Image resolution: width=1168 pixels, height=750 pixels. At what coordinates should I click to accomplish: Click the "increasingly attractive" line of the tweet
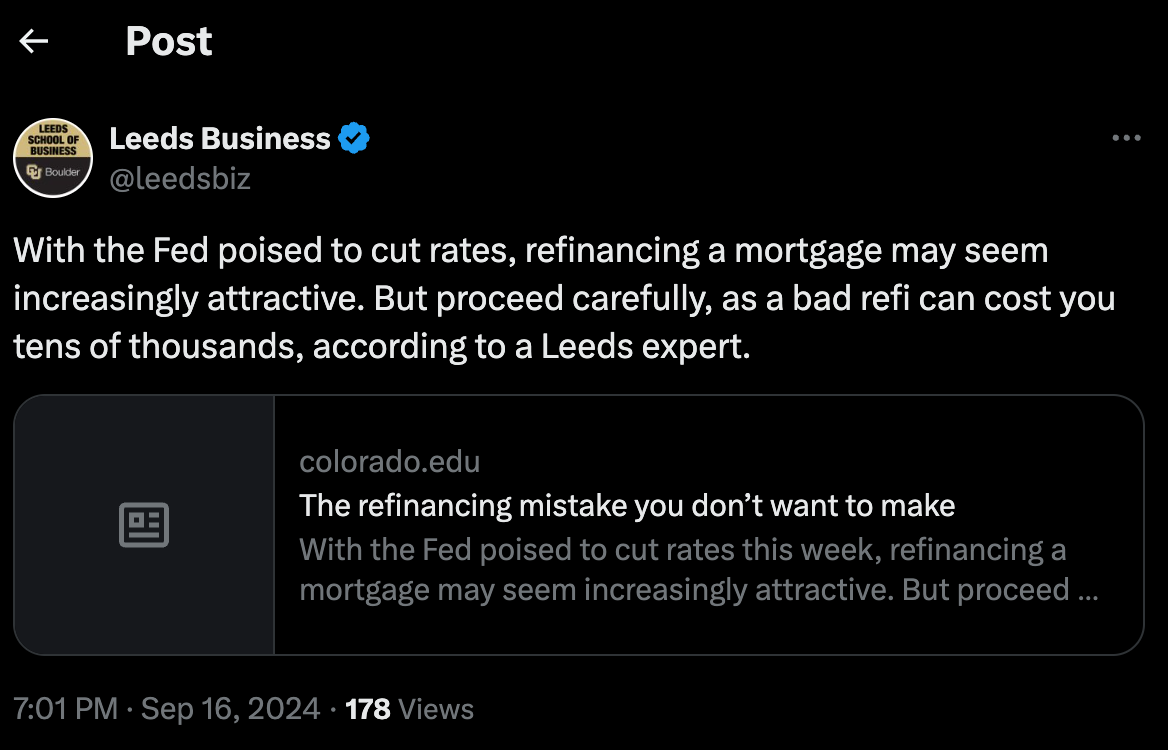(x=564, y=298)
